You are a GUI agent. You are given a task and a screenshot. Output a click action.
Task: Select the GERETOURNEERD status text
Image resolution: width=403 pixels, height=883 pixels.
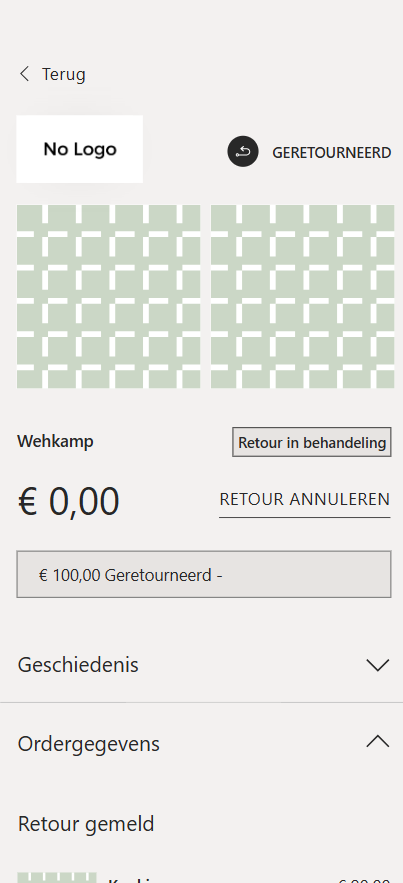(332, 153)
